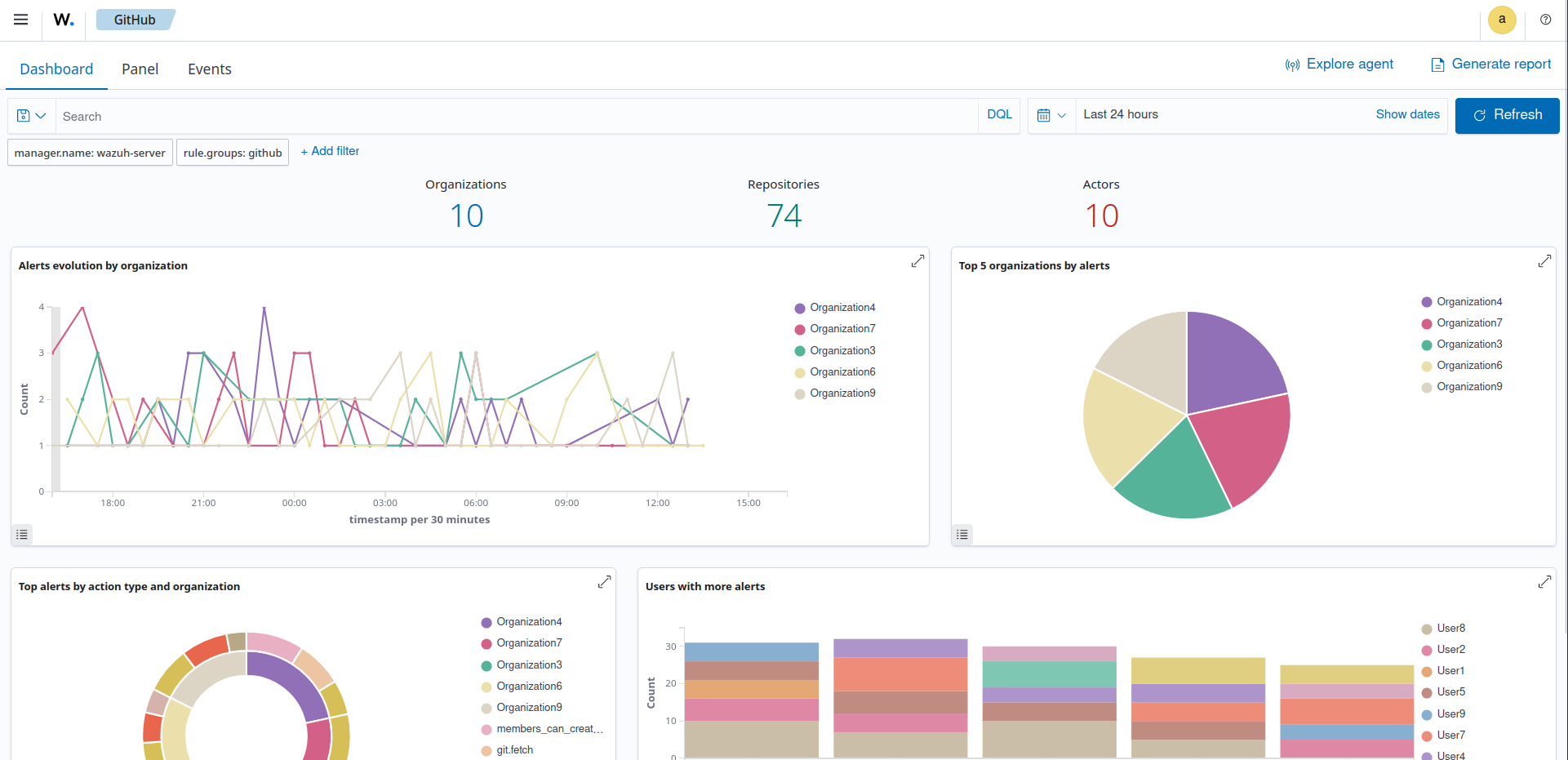Expand the Alerts evolution by organization chart
This screenshot has height=760, width=1568.
(x=917, y=261)
